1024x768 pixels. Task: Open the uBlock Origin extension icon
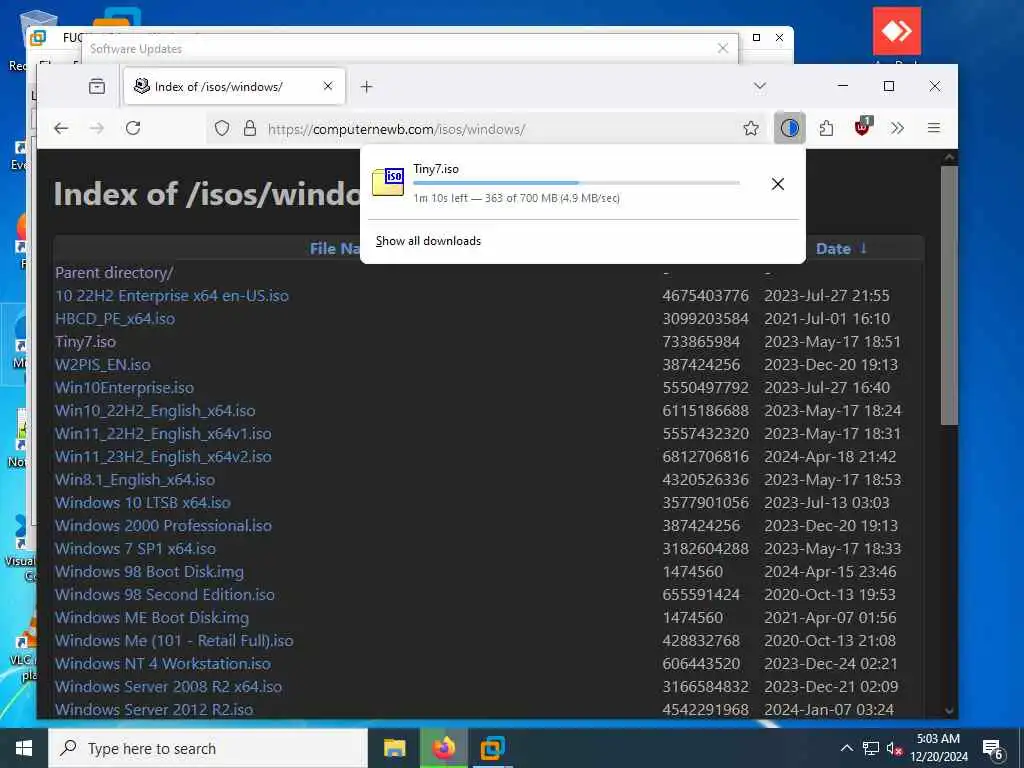pos(863,127)
